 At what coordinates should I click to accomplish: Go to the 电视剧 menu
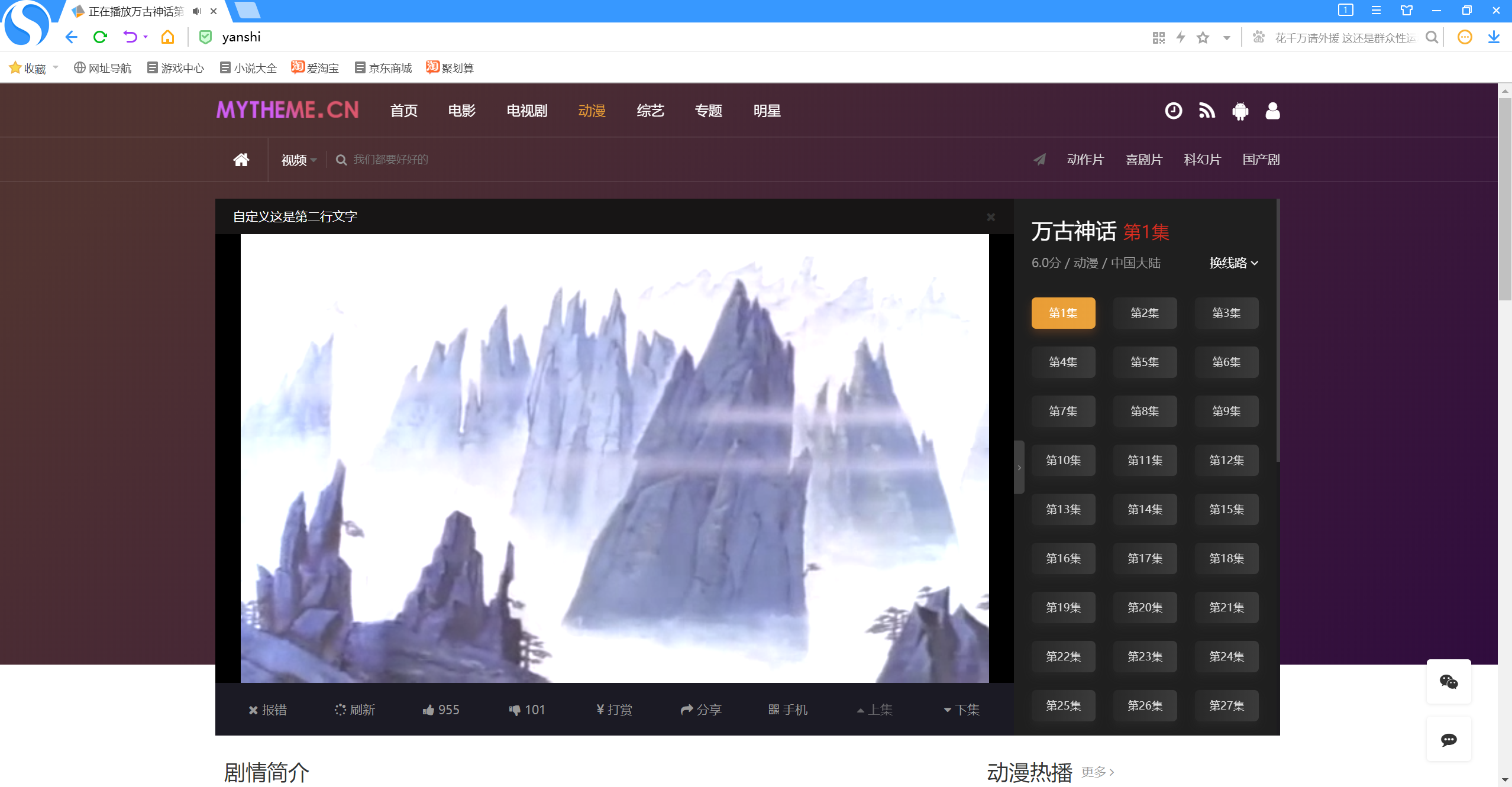(526, 111)
